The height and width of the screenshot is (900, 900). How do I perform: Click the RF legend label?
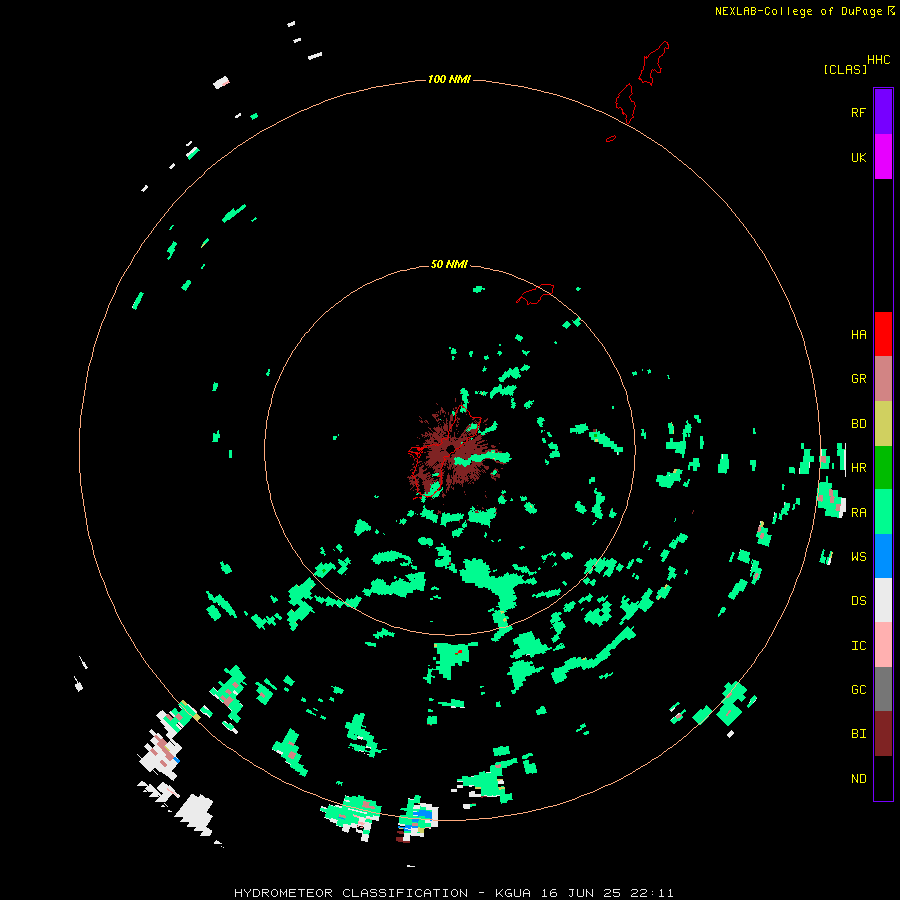pyautogui.click(x=858, y=112)
